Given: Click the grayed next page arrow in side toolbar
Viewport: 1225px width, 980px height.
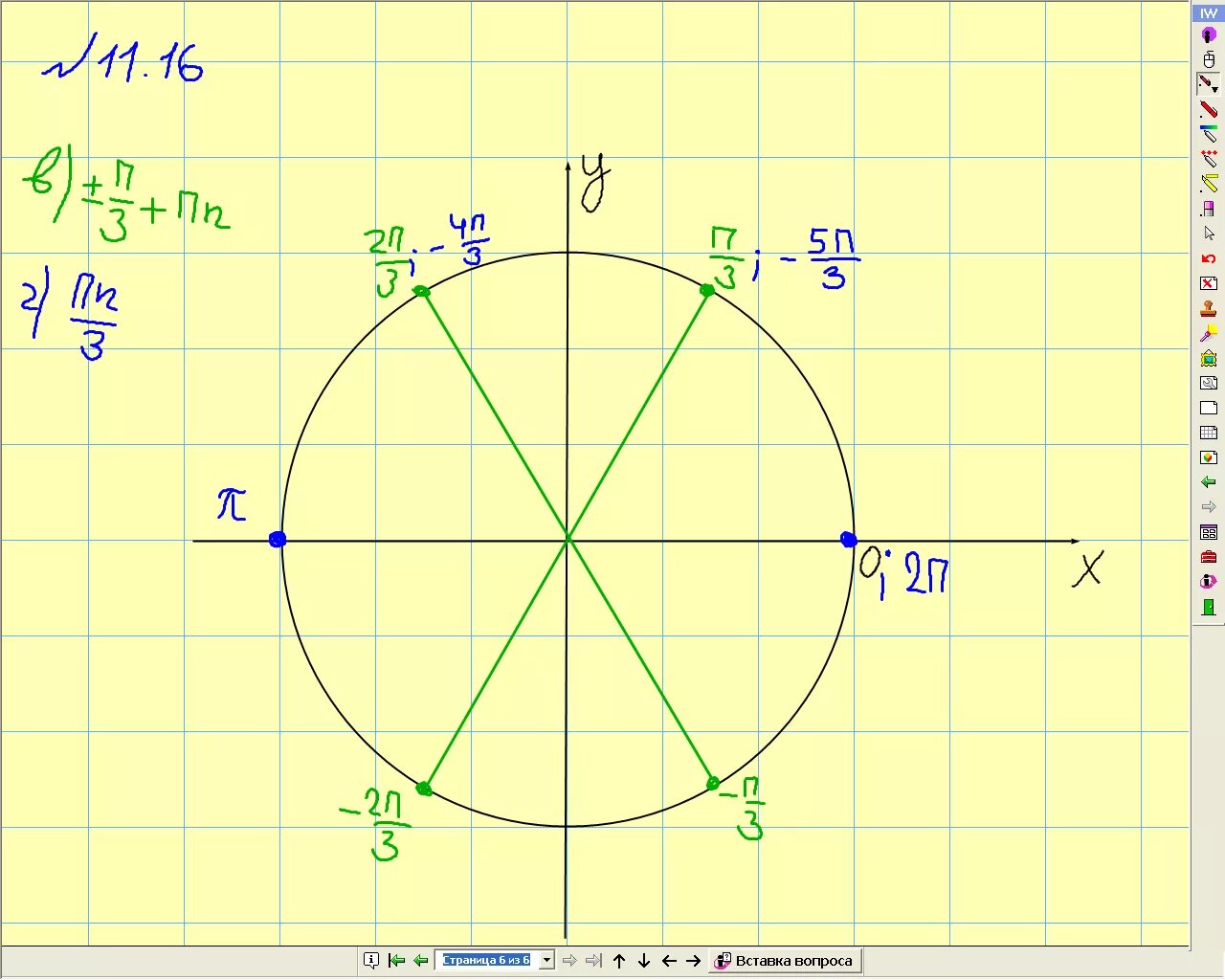Looking at the screenshot, I should [x=1209, y=507].
